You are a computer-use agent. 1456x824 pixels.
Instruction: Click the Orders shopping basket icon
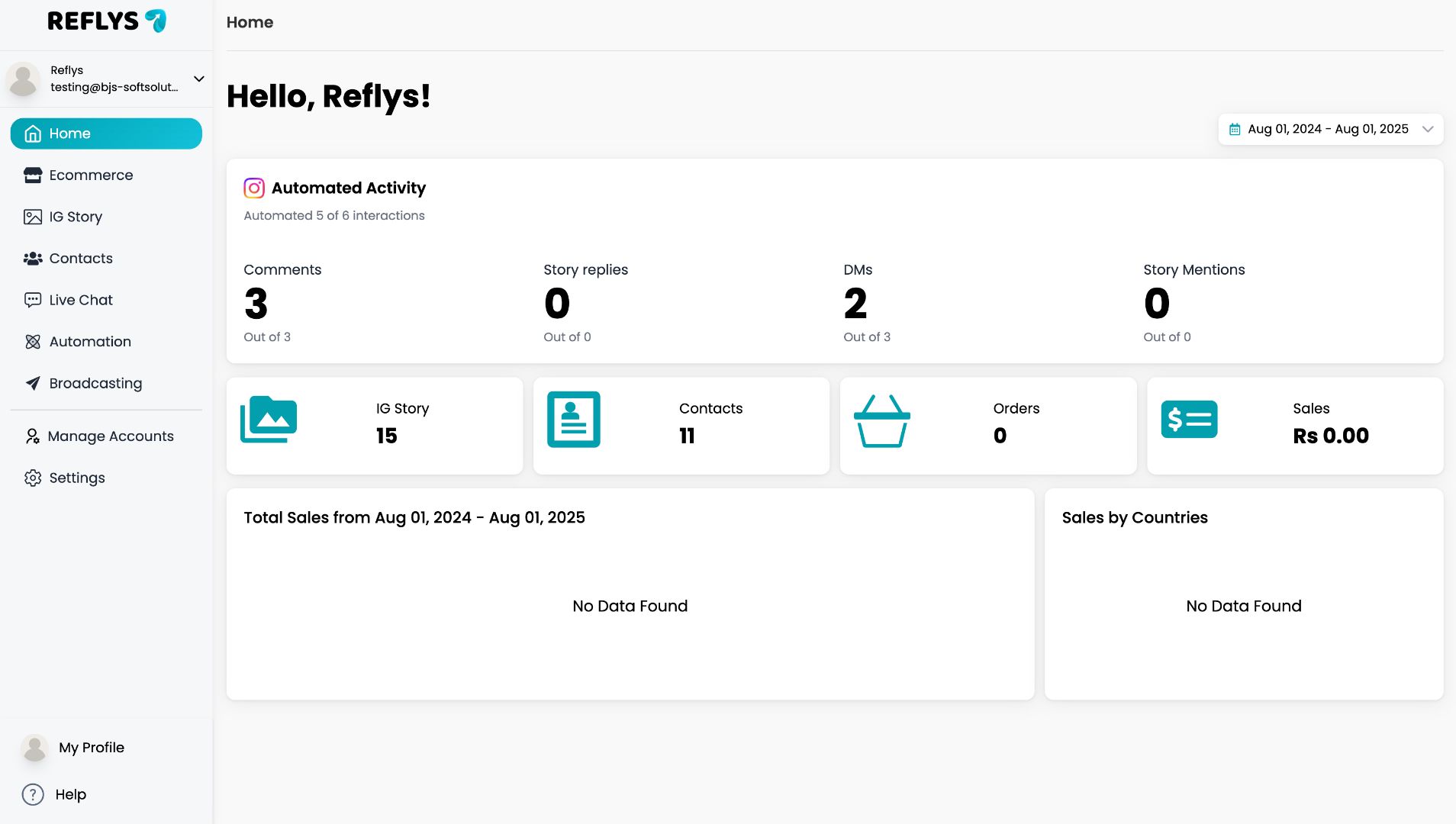(881, 420)
